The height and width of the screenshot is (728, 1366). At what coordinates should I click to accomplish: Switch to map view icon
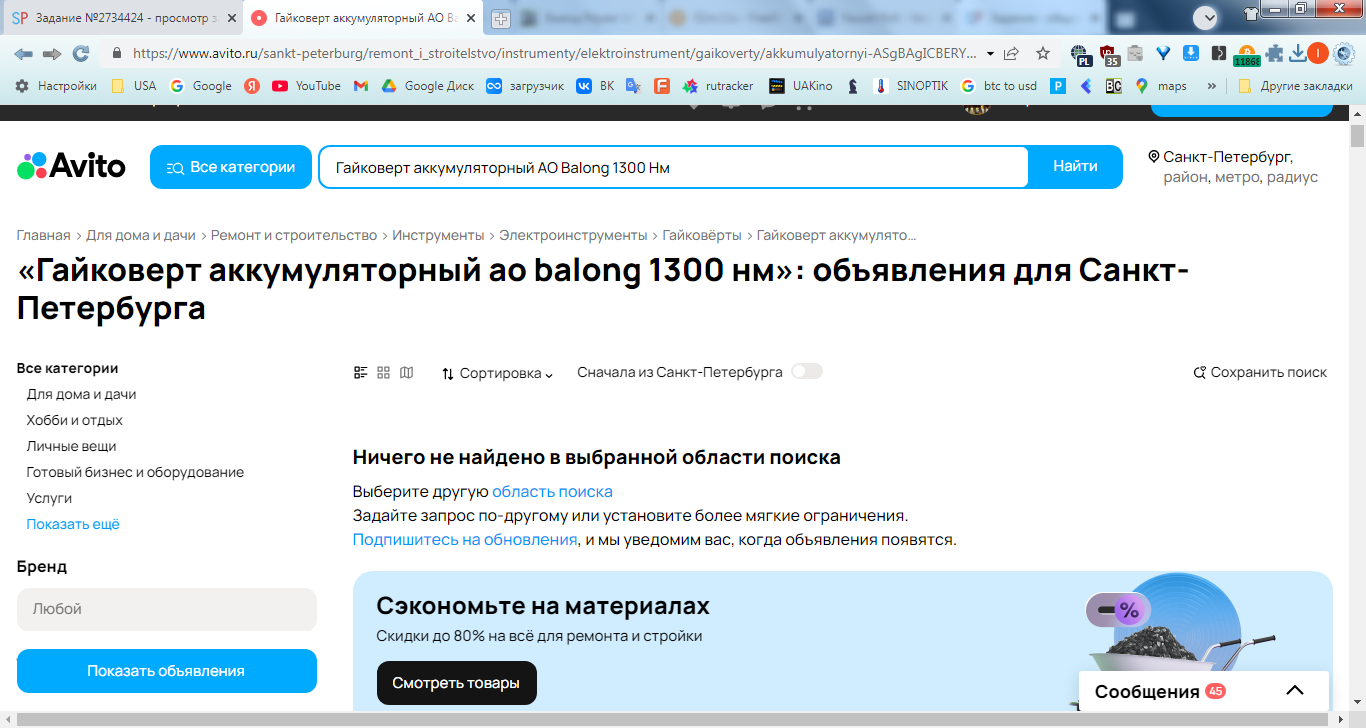pyautogui.click(x=406, y=373)
